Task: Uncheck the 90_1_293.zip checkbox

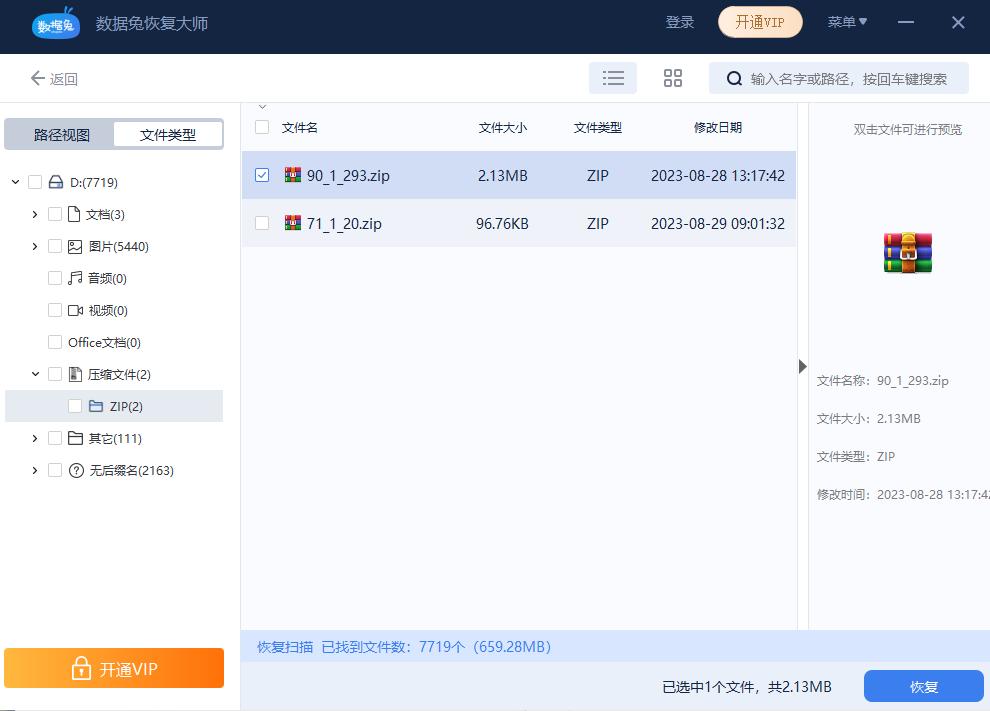Action: (x=261, y=175)
